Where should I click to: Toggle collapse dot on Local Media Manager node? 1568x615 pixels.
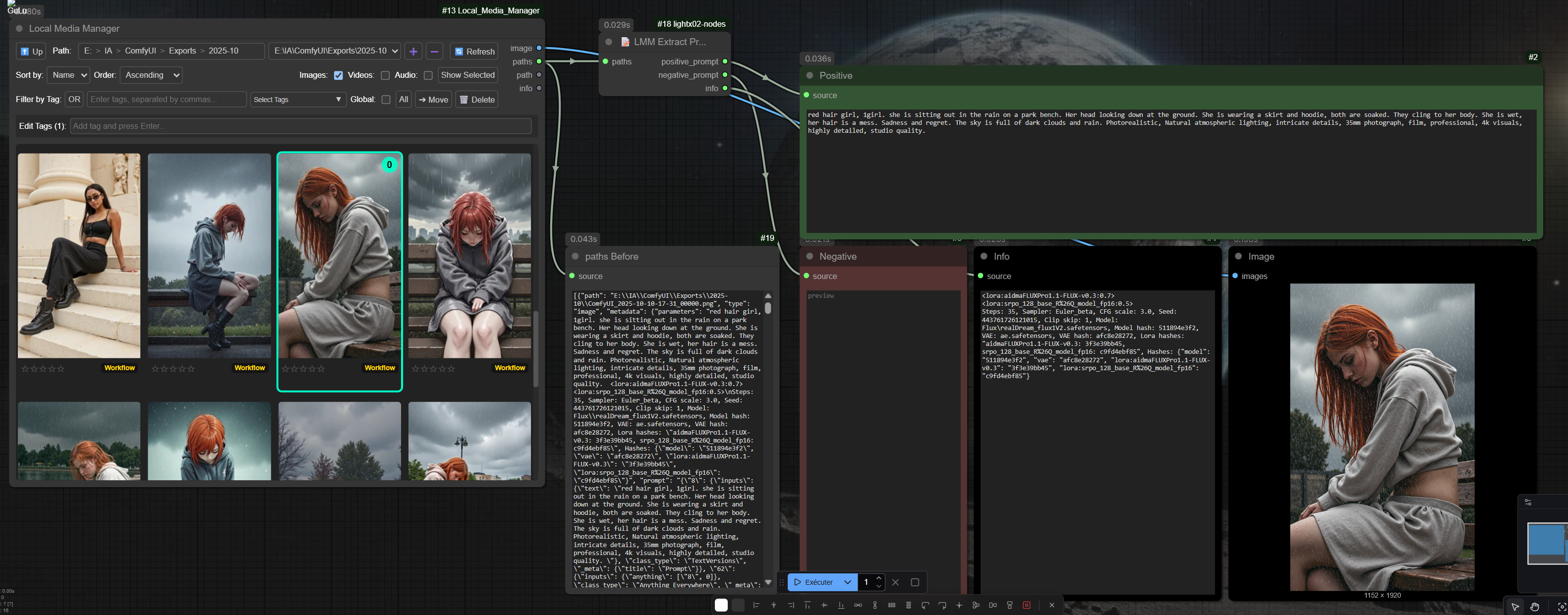[19, 29]
